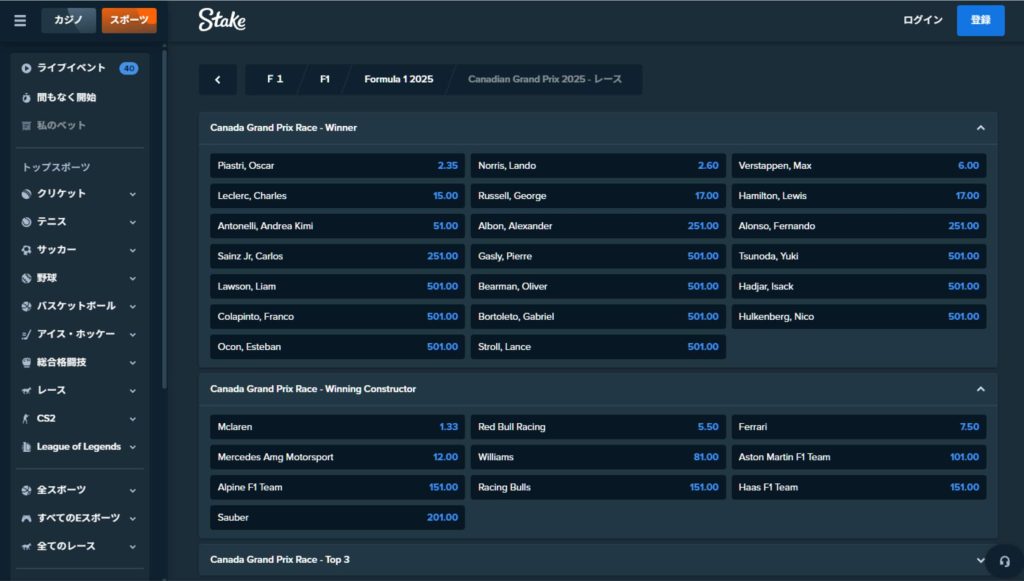Viewport: 1024px width, 581px height.
Task: Select Antonelli, Andrea Kimi odds 51.00
Action: pos(337,226)
